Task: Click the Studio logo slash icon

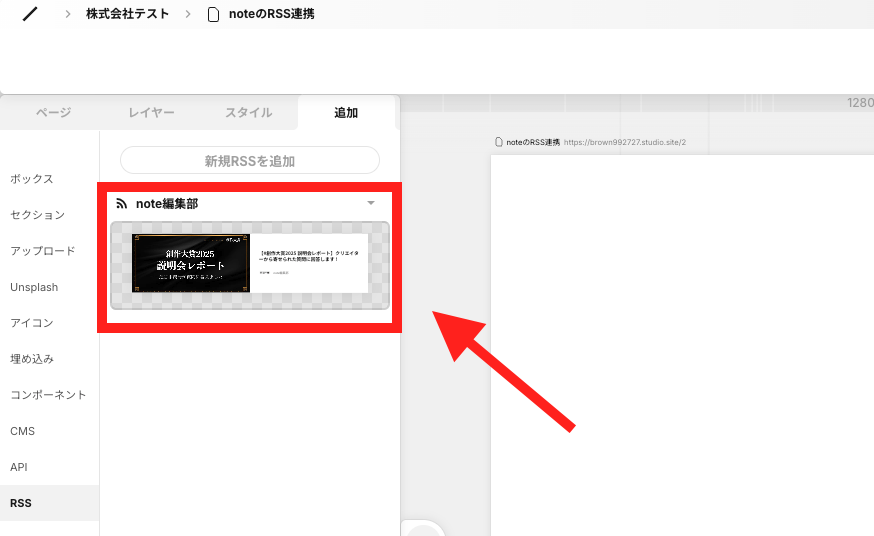Action: coord(30,14)
